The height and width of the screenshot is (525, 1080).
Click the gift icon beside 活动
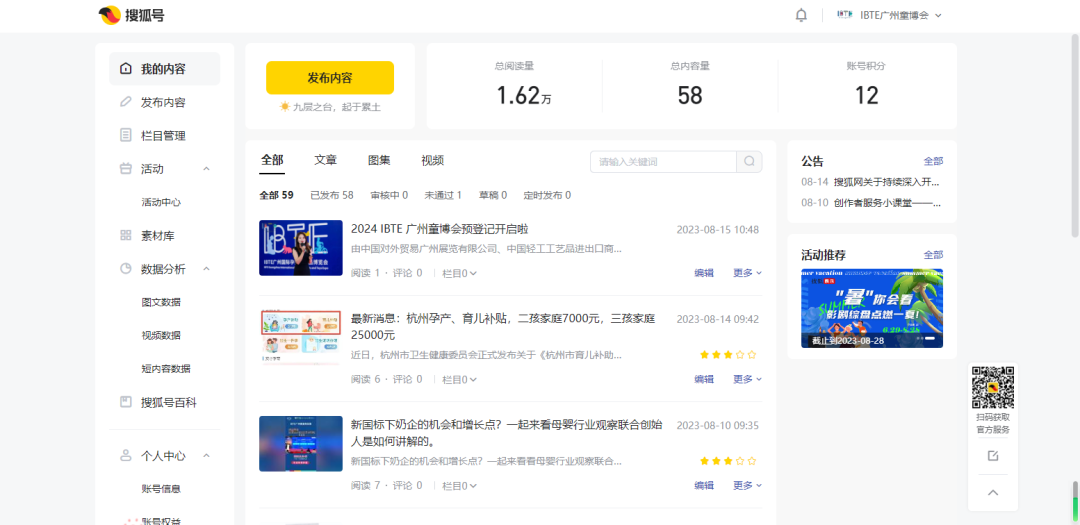(x=125, y=169)
